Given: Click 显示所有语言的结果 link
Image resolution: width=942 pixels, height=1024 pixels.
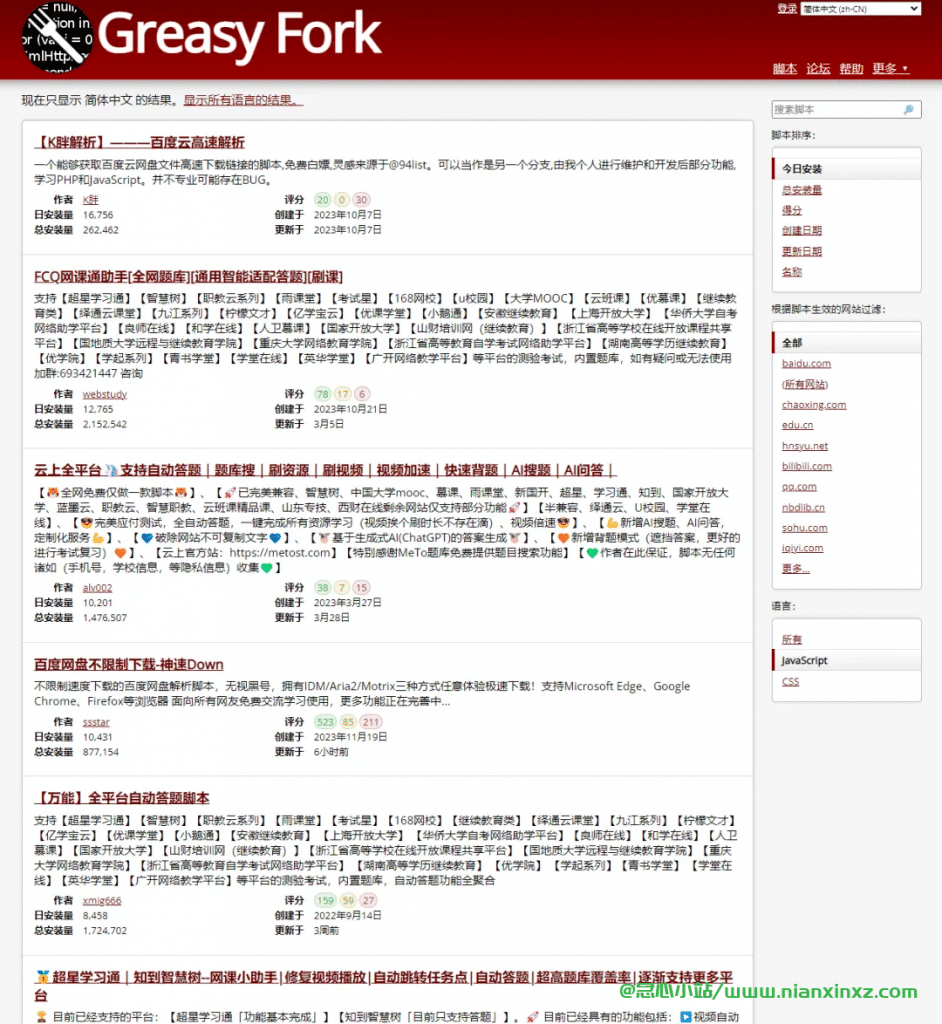Looking at the screenshot, I should pos(243,100).
